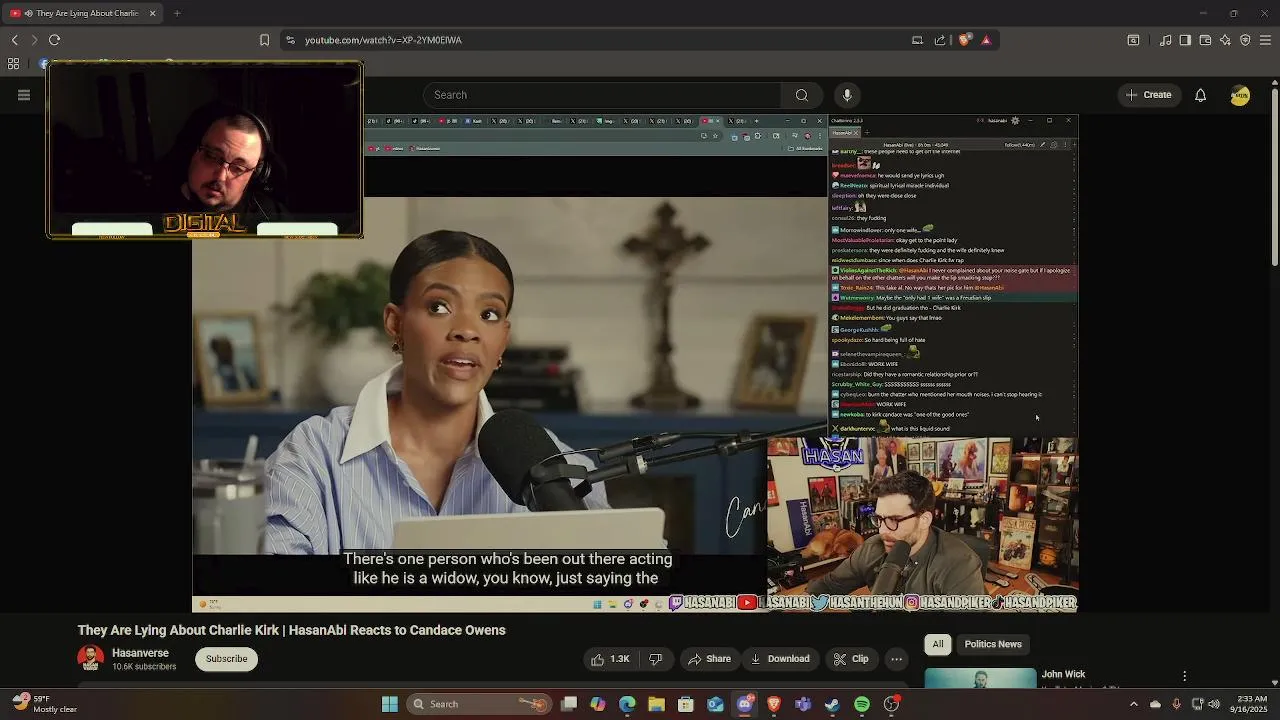Screen dimensions: 1280x720
Task: Share this page from the address bar
Action: 940,40
